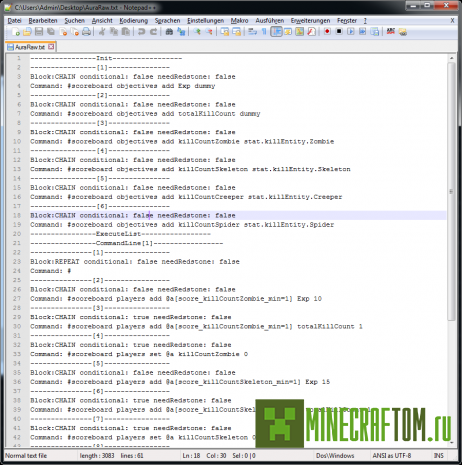
Task: Click the INS indicator in status bar
Action: tap(438, 455)
